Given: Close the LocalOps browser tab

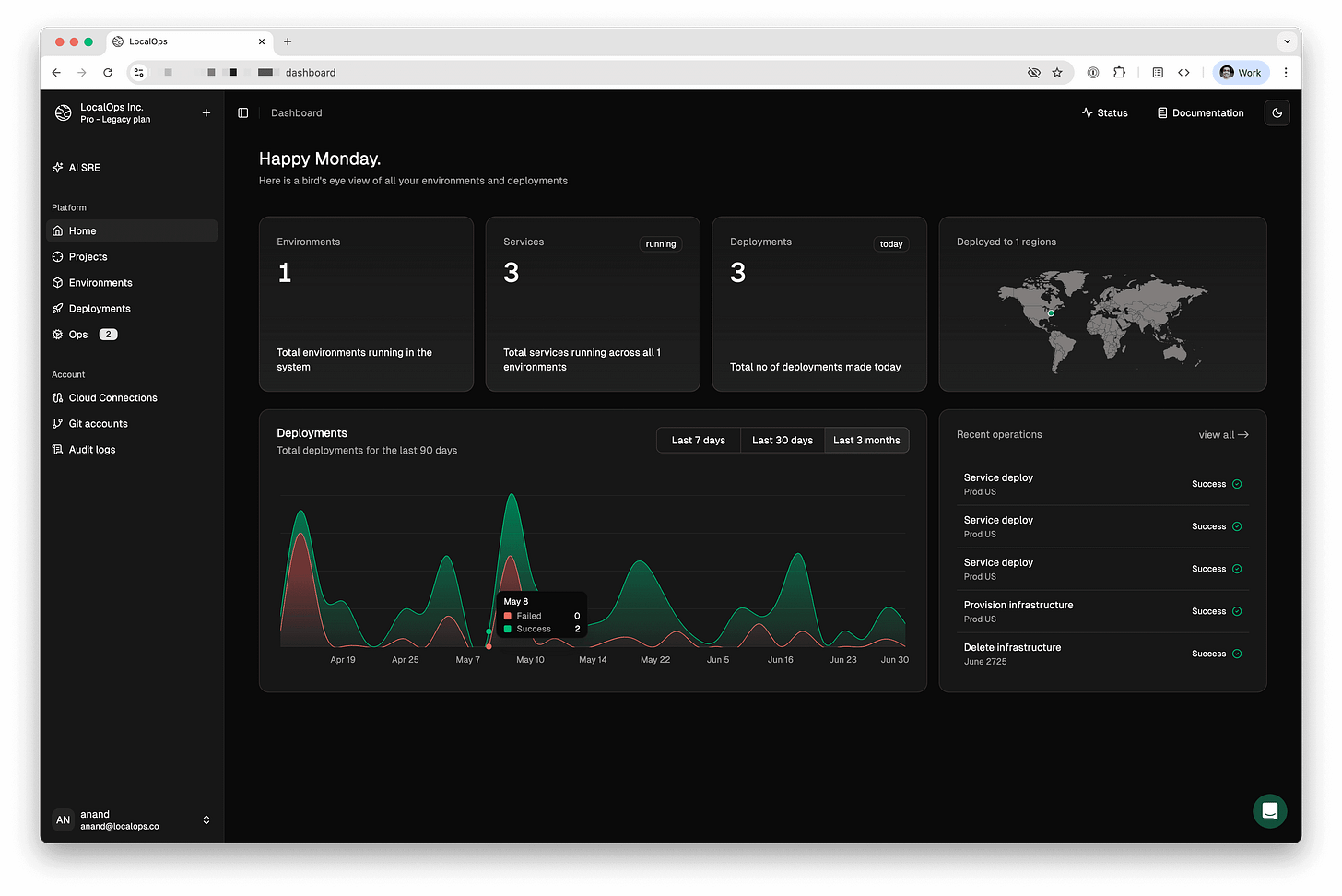Looking at the screenshot, I should (262, 41).
